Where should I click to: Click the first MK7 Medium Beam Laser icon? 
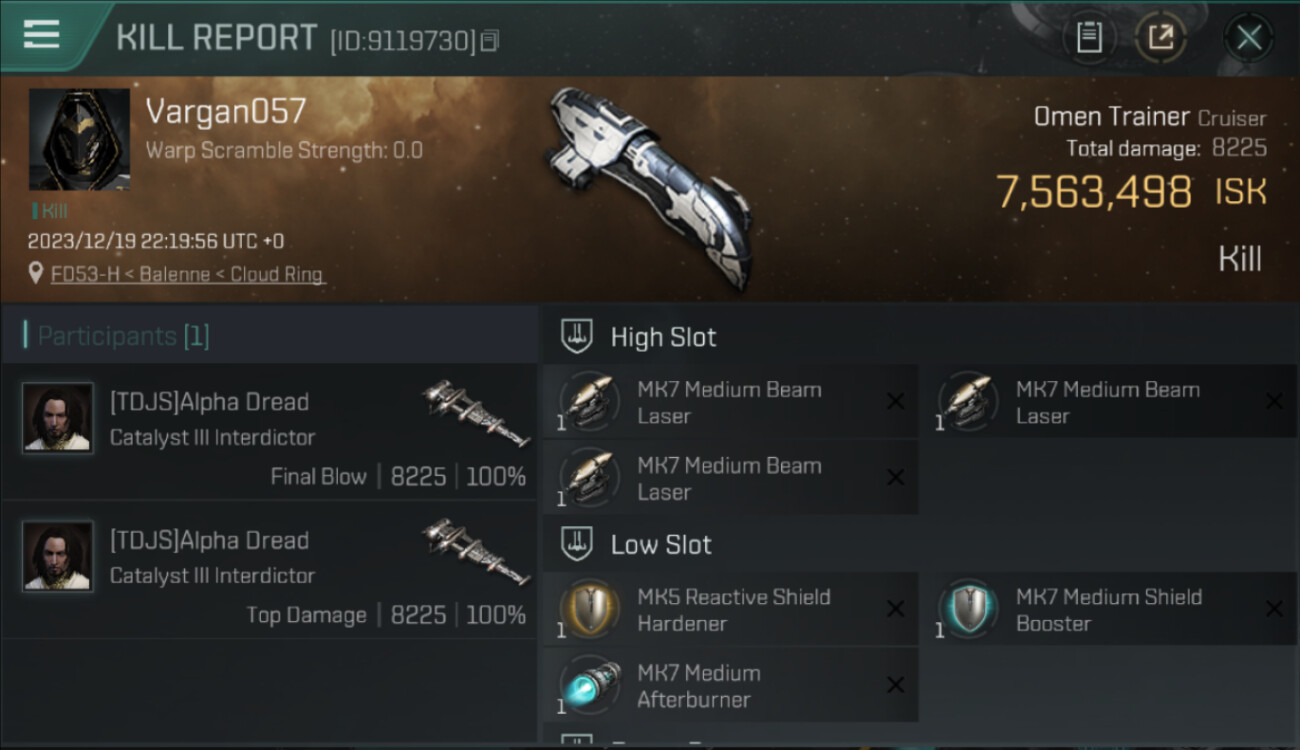[589, 402]
